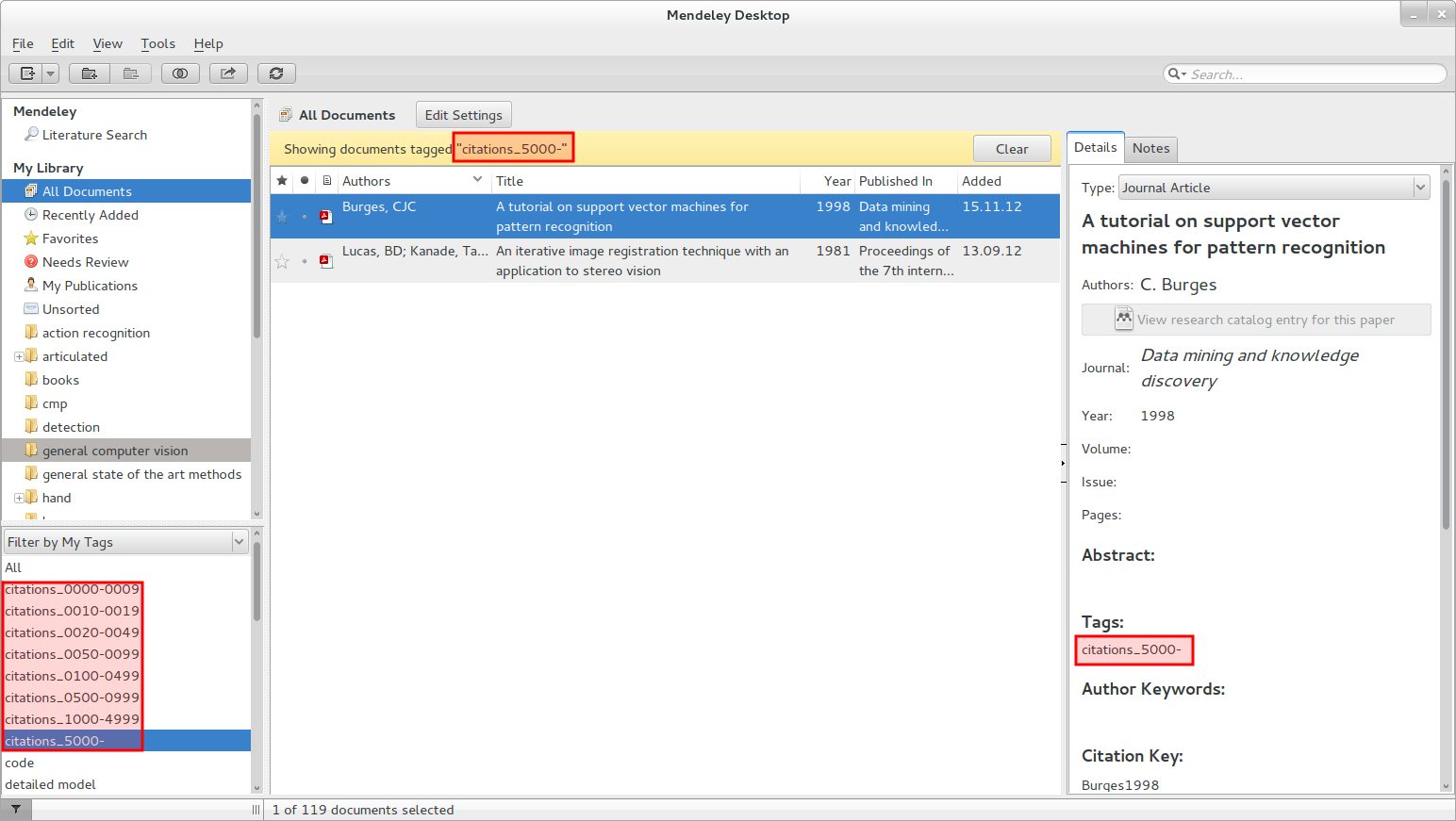Filter by the code tag
1456x821 pixels.
click(19, 763)
